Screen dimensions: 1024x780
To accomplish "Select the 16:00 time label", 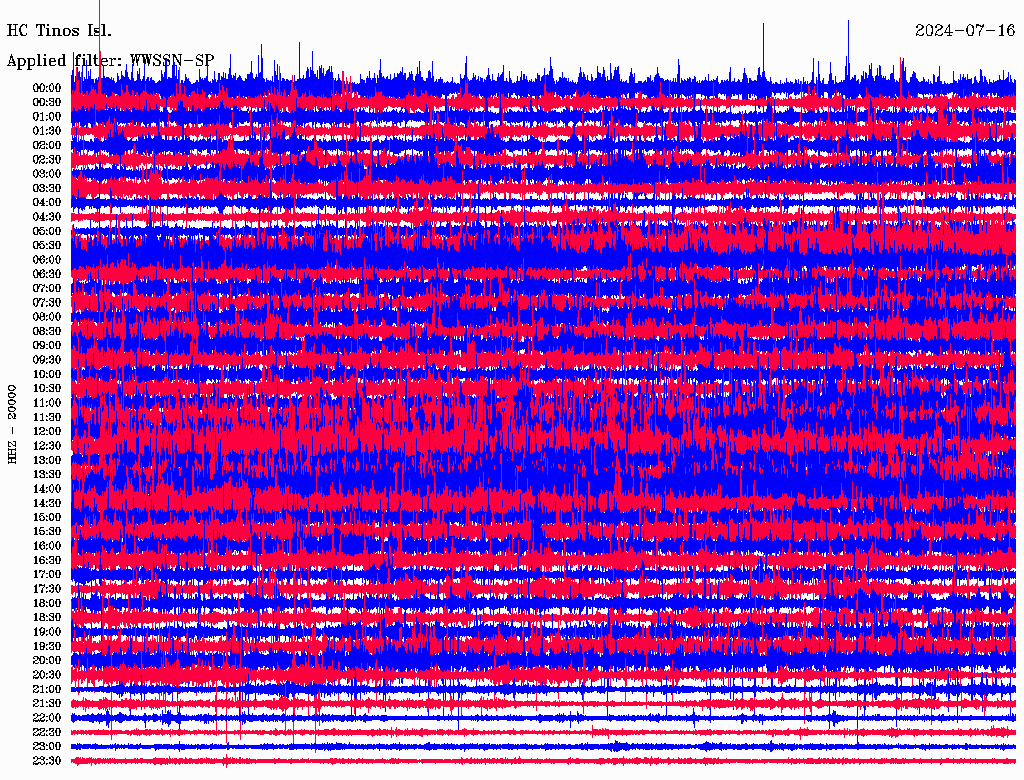I will click(x=47, y=546).
